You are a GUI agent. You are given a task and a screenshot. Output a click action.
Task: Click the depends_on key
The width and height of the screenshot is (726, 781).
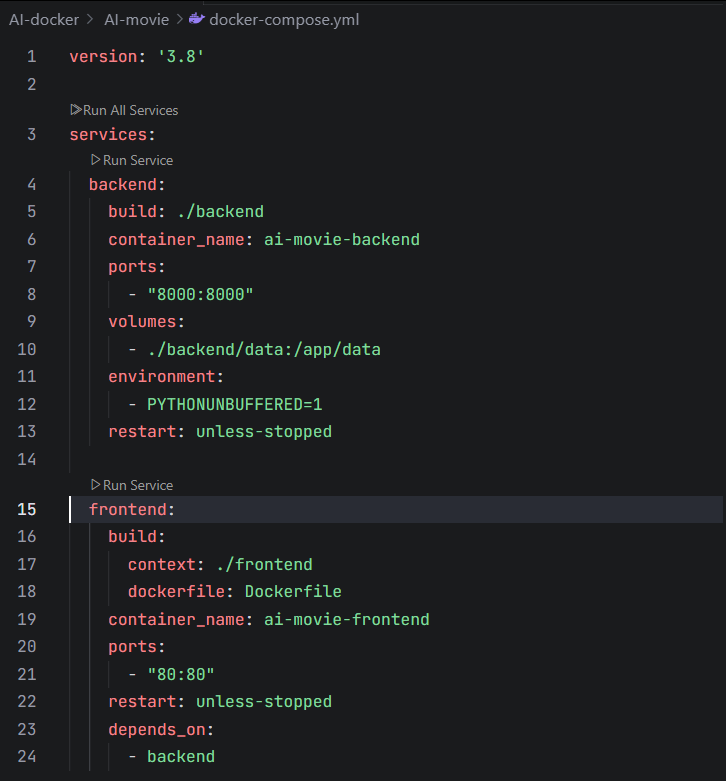coord(157,729)
